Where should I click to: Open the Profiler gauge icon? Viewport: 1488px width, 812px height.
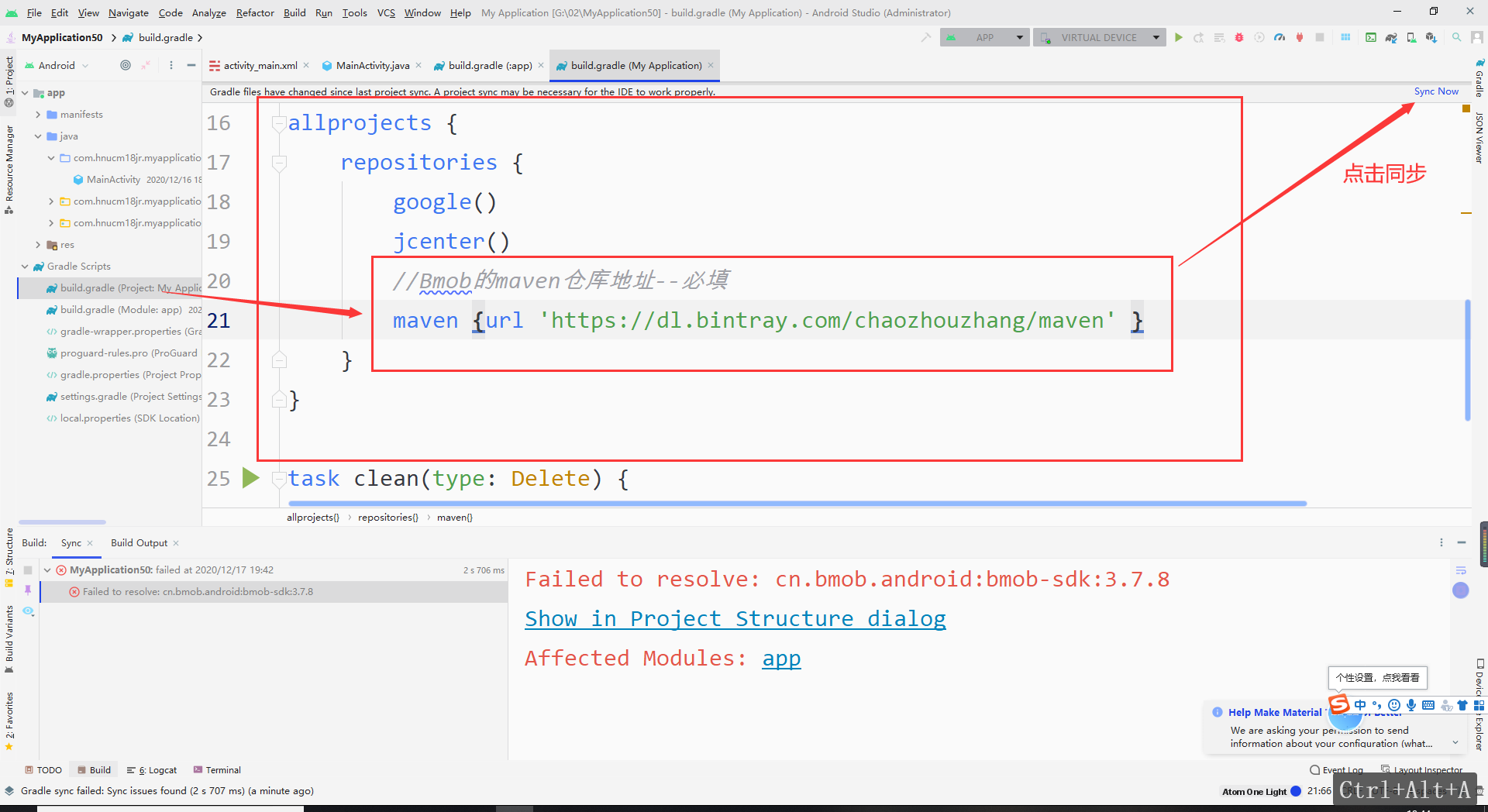(1280, 37)
